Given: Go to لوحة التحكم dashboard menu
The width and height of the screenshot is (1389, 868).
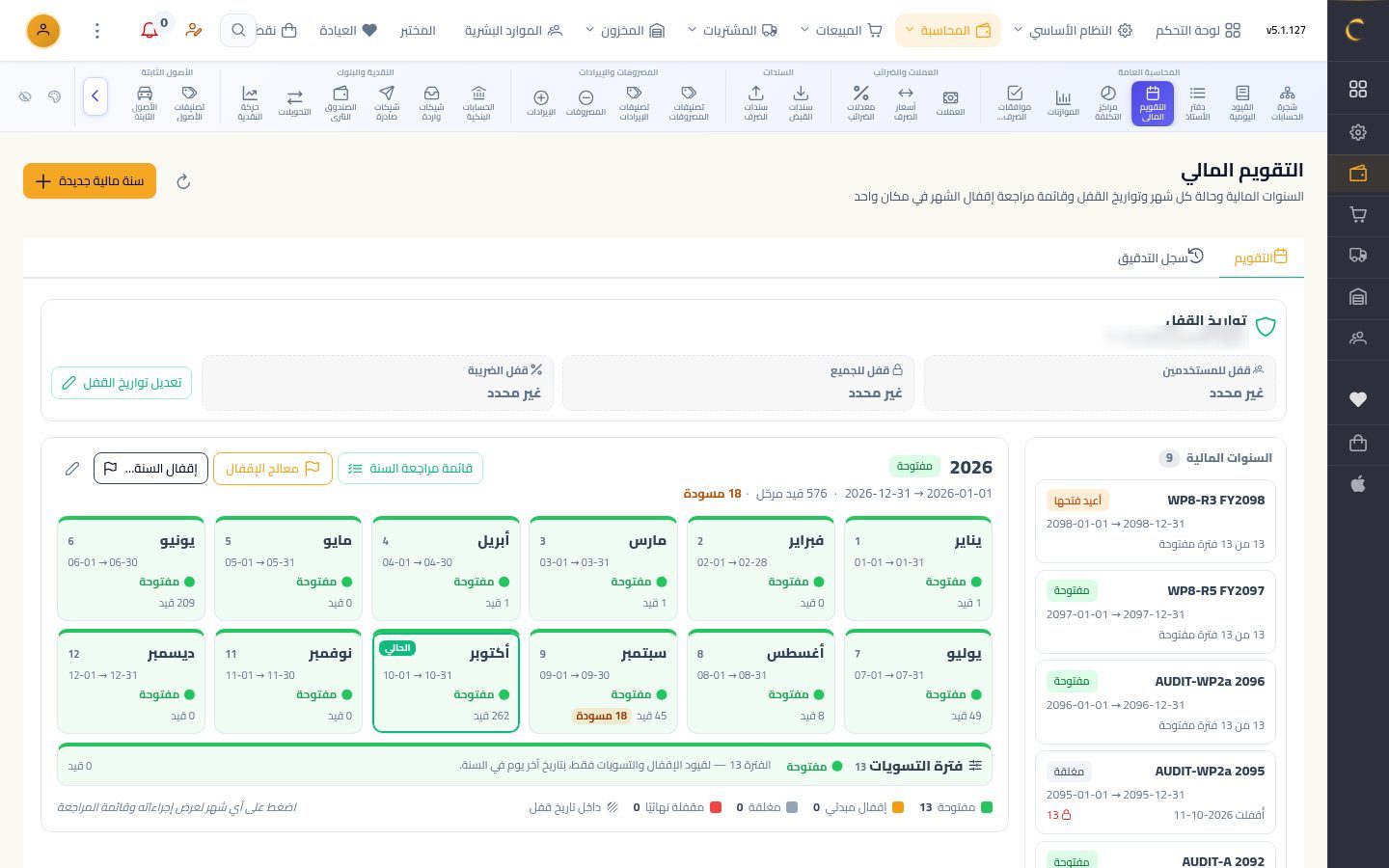Looking at the screenshot, I should [x=1198, y=31].
